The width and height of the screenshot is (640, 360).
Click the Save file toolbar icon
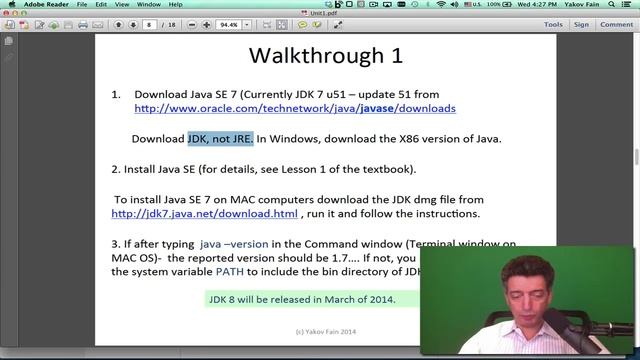[x=68, y=25]
